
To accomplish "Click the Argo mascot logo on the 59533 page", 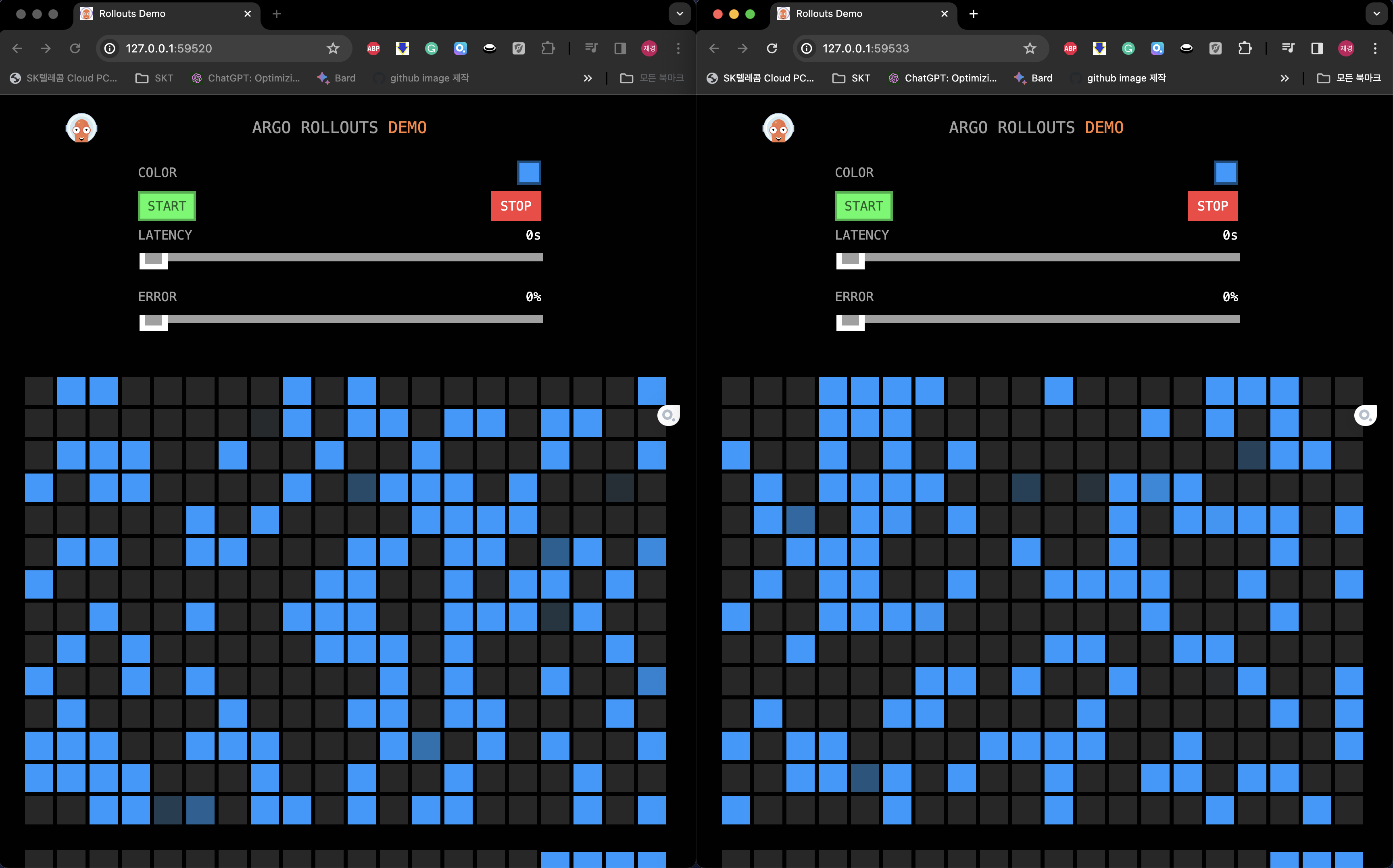I will click(778, 128).
